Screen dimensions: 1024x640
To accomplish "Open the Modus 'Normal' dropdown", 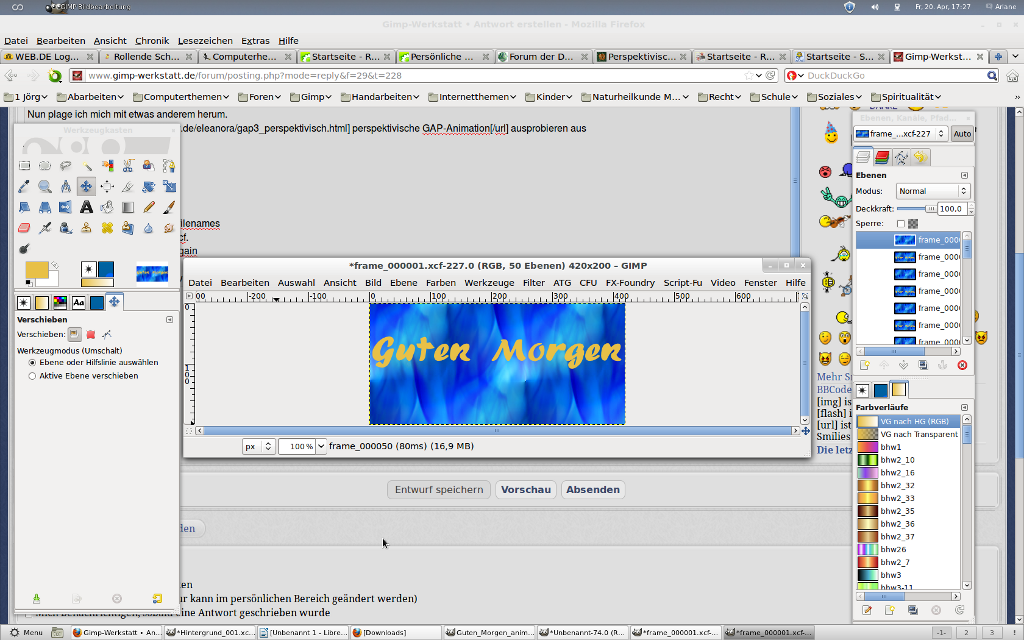I will [932, 191].
